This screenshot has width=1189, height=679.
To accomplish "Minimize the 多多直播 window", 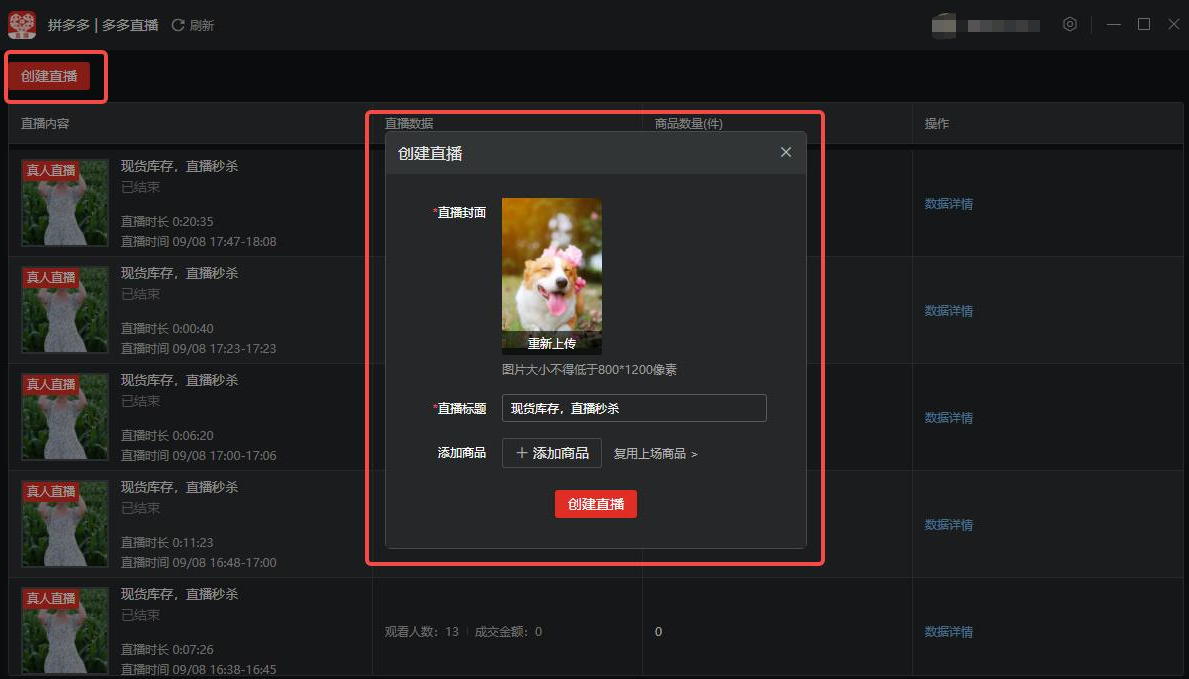I will pos(1113,24).
